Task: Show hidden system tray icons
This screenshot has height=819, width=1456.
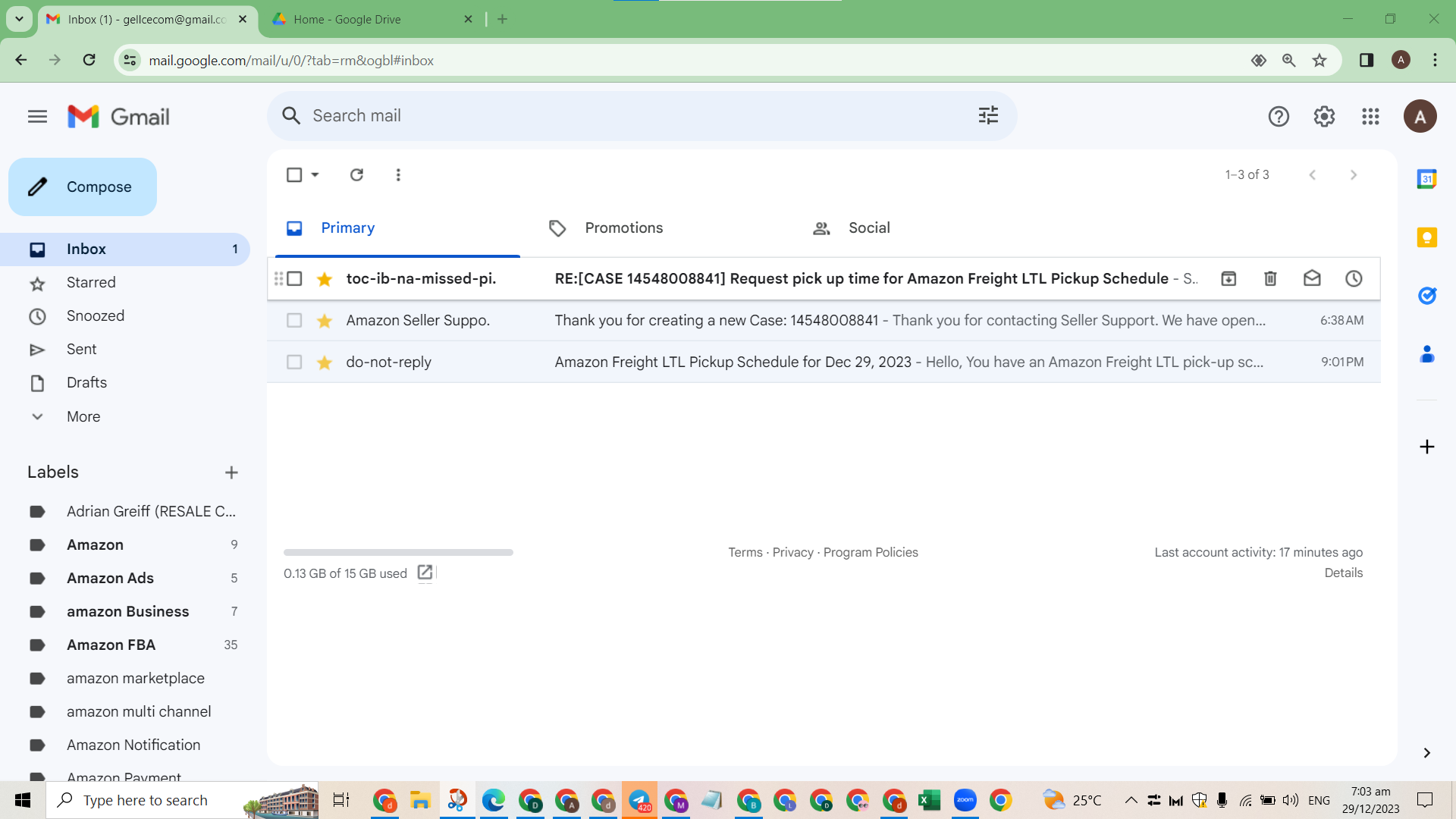Action: [x=1131, y=800]
